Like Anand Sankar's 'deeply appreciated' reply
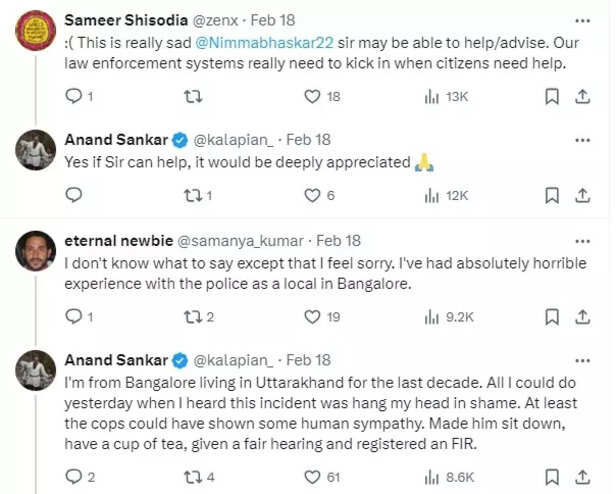616x494 pixels. 313,195
